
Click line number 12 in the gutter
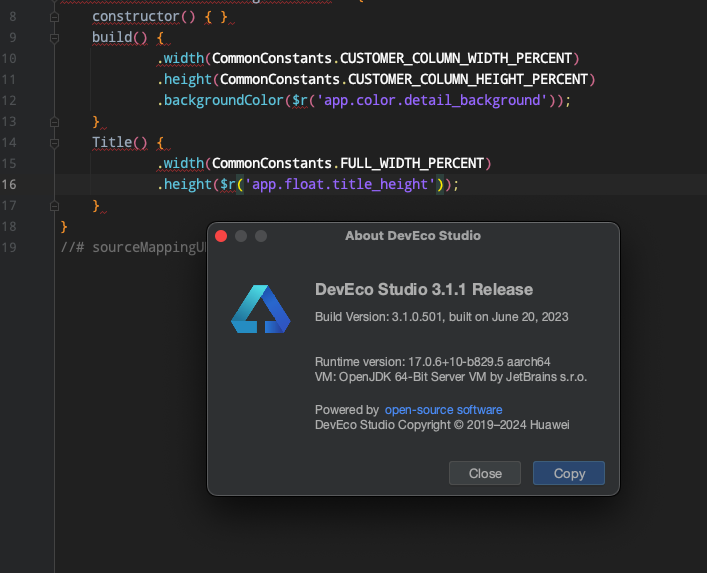[9, 101]
